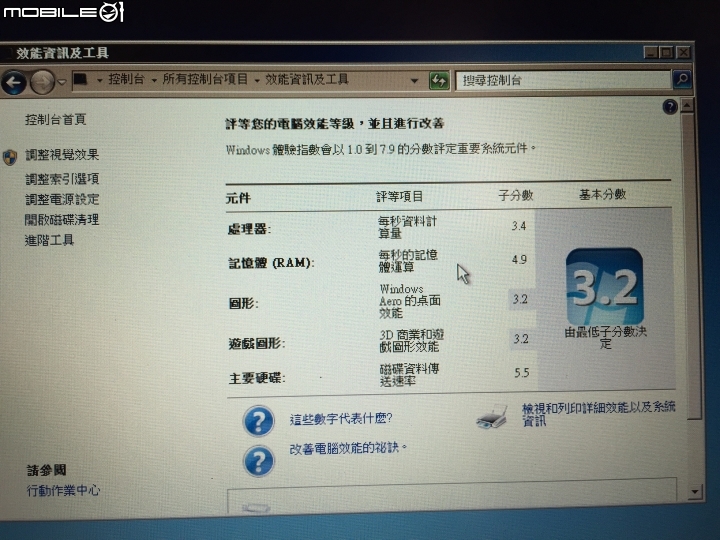Click the 圖形 row label
This screenshot has height=540, width=720.
click(x=243, y=304)
